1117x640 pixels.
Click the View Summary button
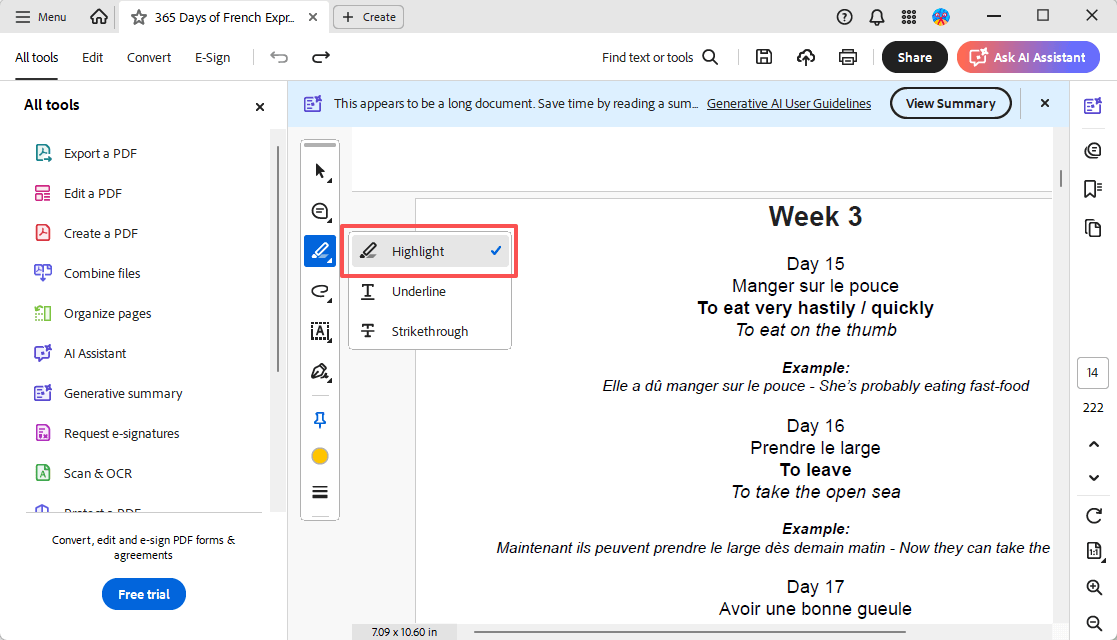click(x=950, y=103)
